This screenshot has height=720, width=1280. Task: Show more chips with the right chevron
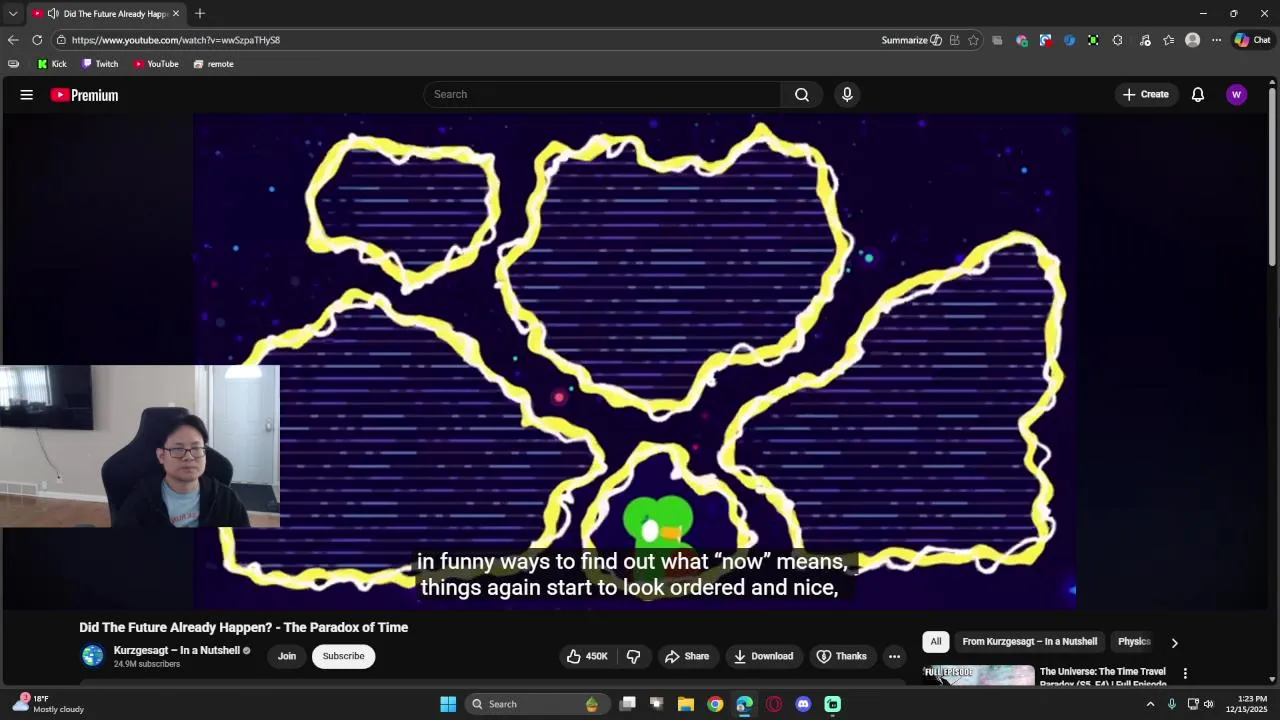pyautogui.click(x=1175, y=643)
